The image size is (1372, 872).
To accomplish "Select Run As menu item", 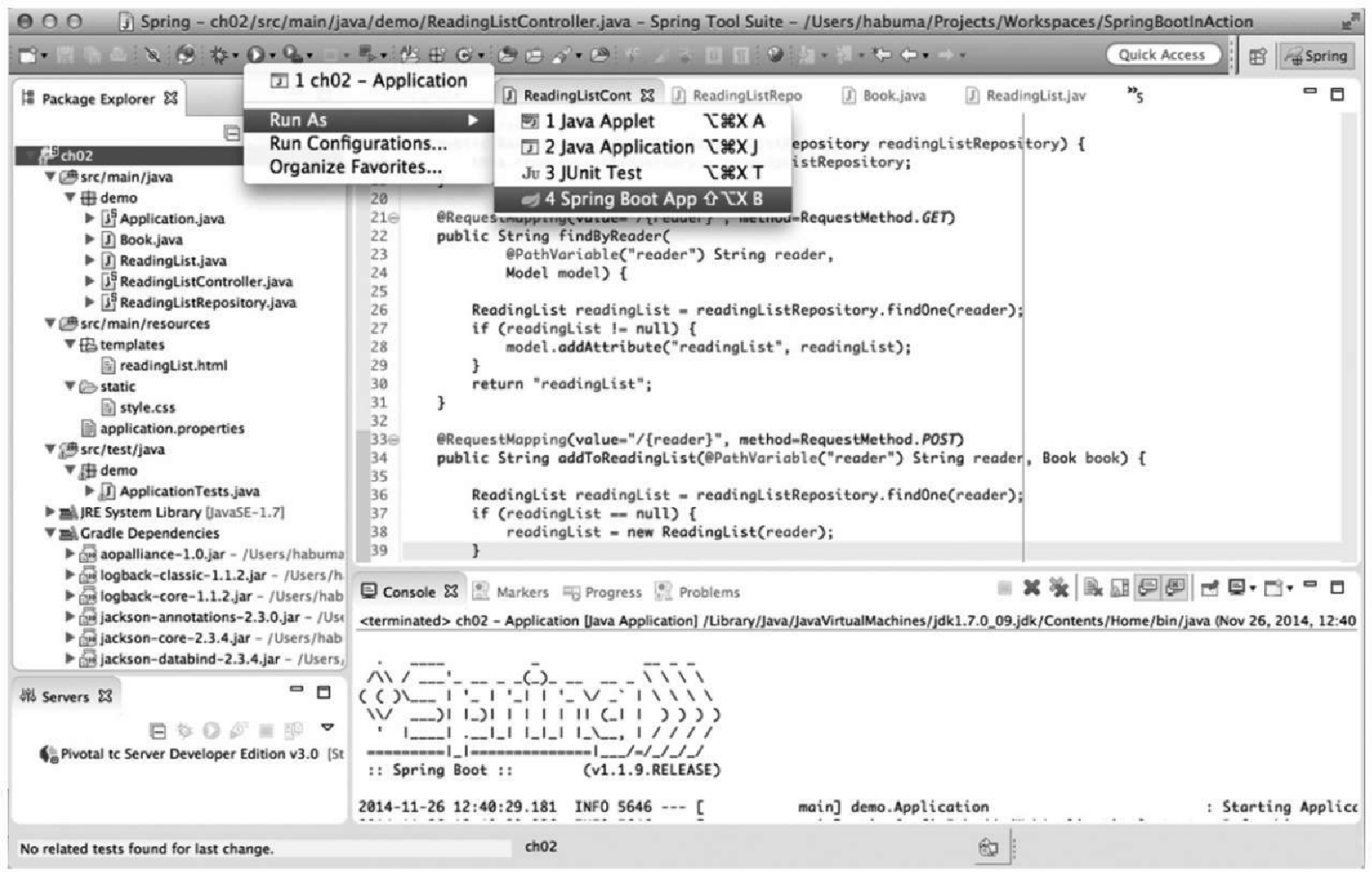I will pos(369,120).
